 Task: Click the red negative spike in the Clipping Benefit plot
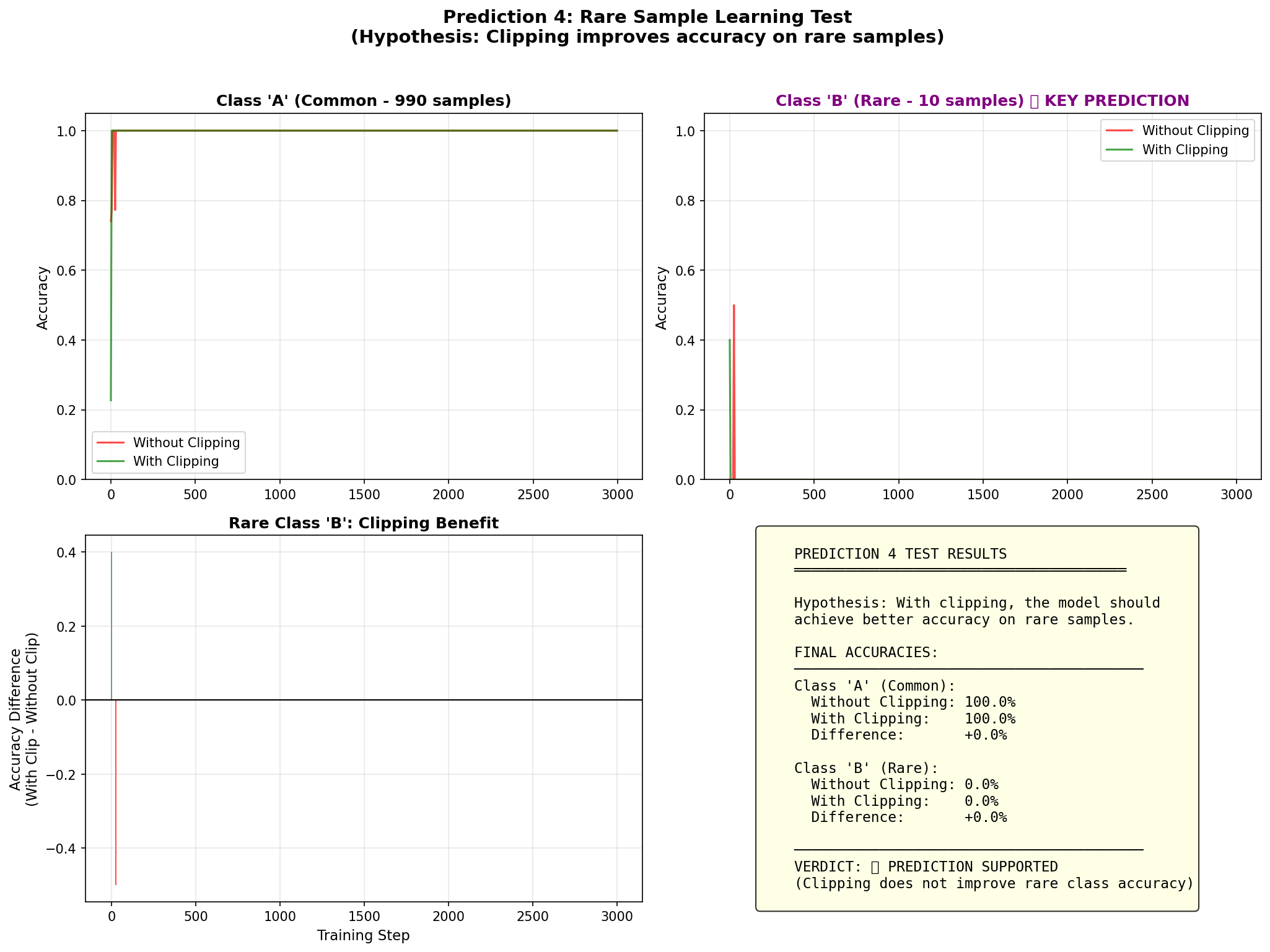[116, 805]
